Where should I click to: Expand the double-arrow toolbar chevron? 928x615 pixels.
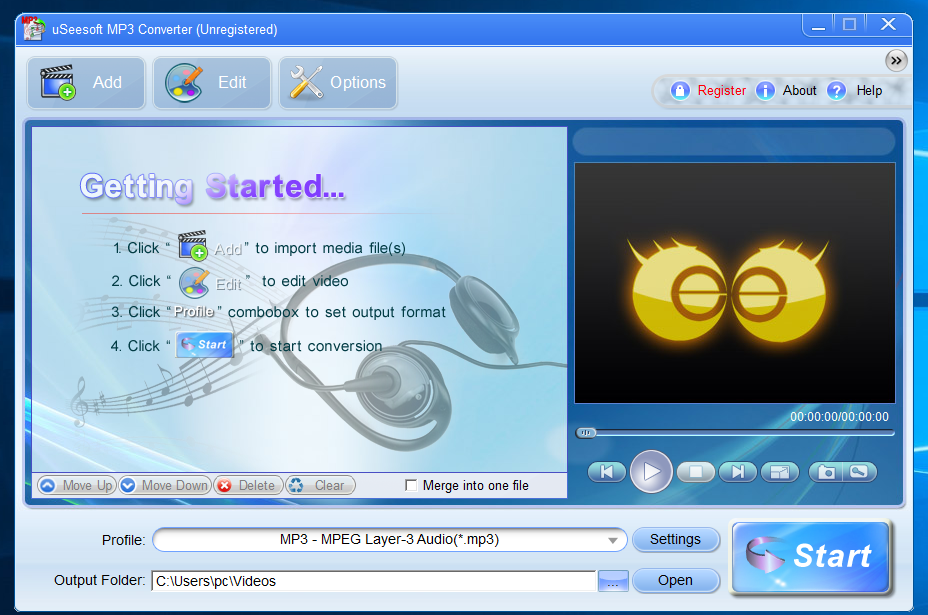coord(896,60)
